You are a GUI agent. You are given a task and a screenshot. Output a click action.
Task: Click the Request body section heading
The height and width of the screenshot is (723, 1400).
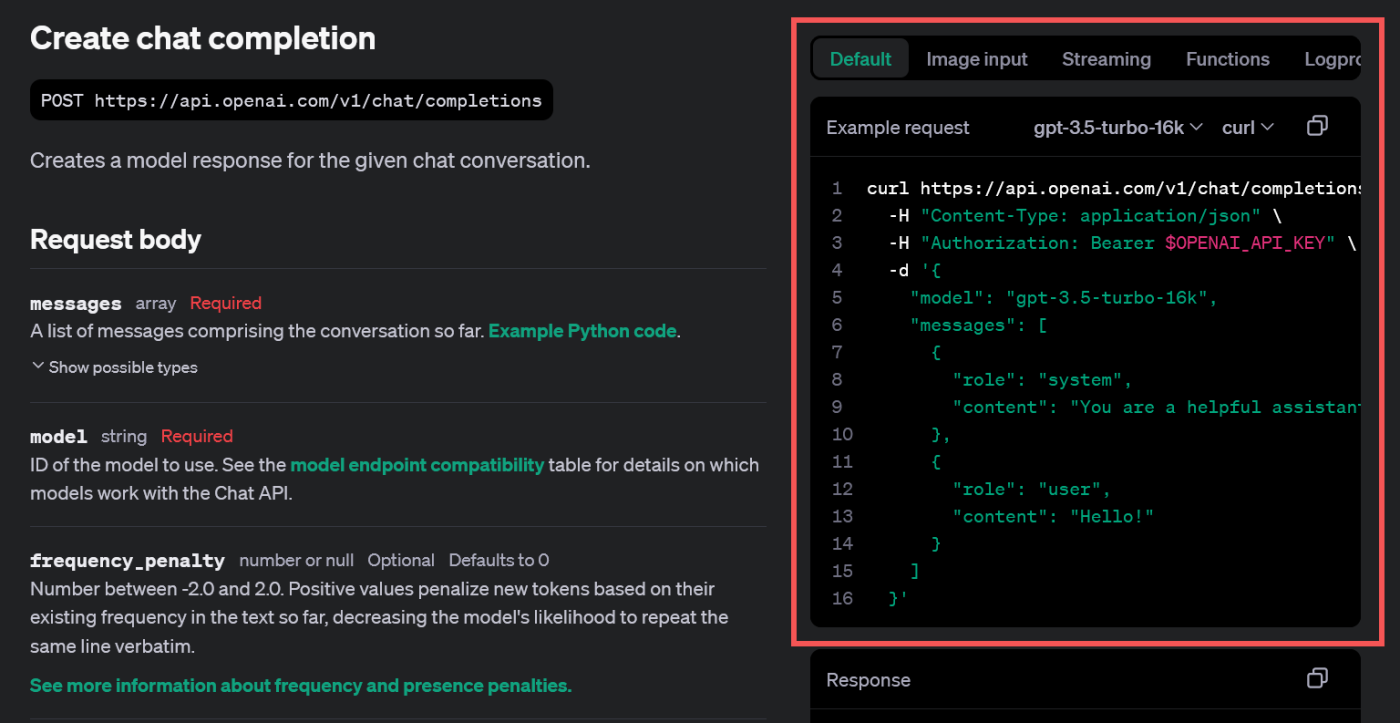pyautogui.click(x=115, y=240)
